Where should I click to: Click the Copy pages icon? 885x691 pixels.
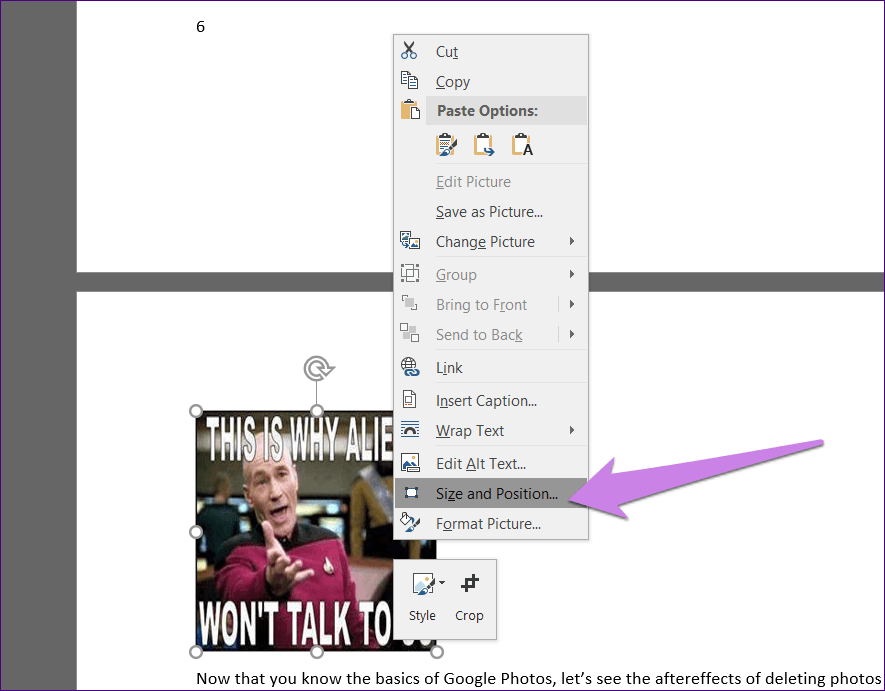[409, 80]
